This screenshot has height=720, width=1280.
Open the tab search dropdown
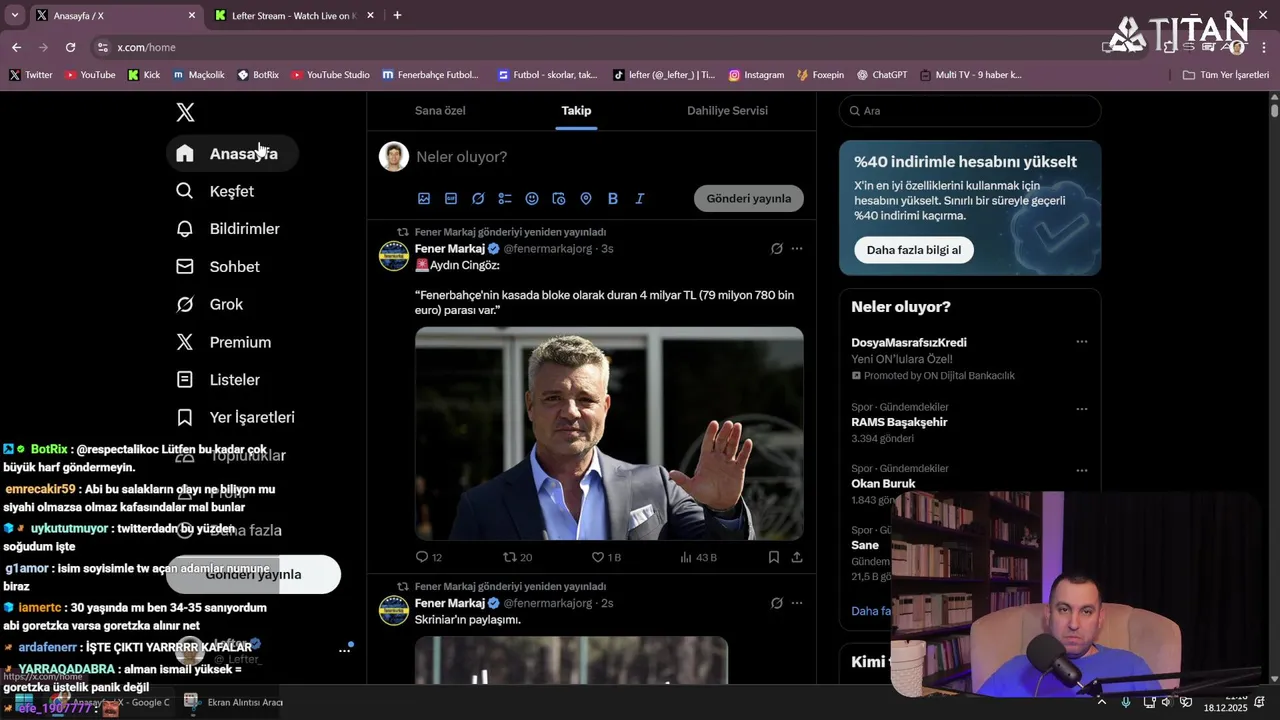coord(14,15)
